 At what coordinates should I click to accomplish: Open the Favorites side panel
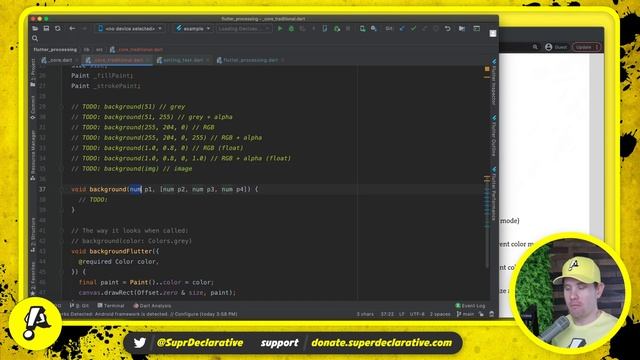click(x=33, y=279)
